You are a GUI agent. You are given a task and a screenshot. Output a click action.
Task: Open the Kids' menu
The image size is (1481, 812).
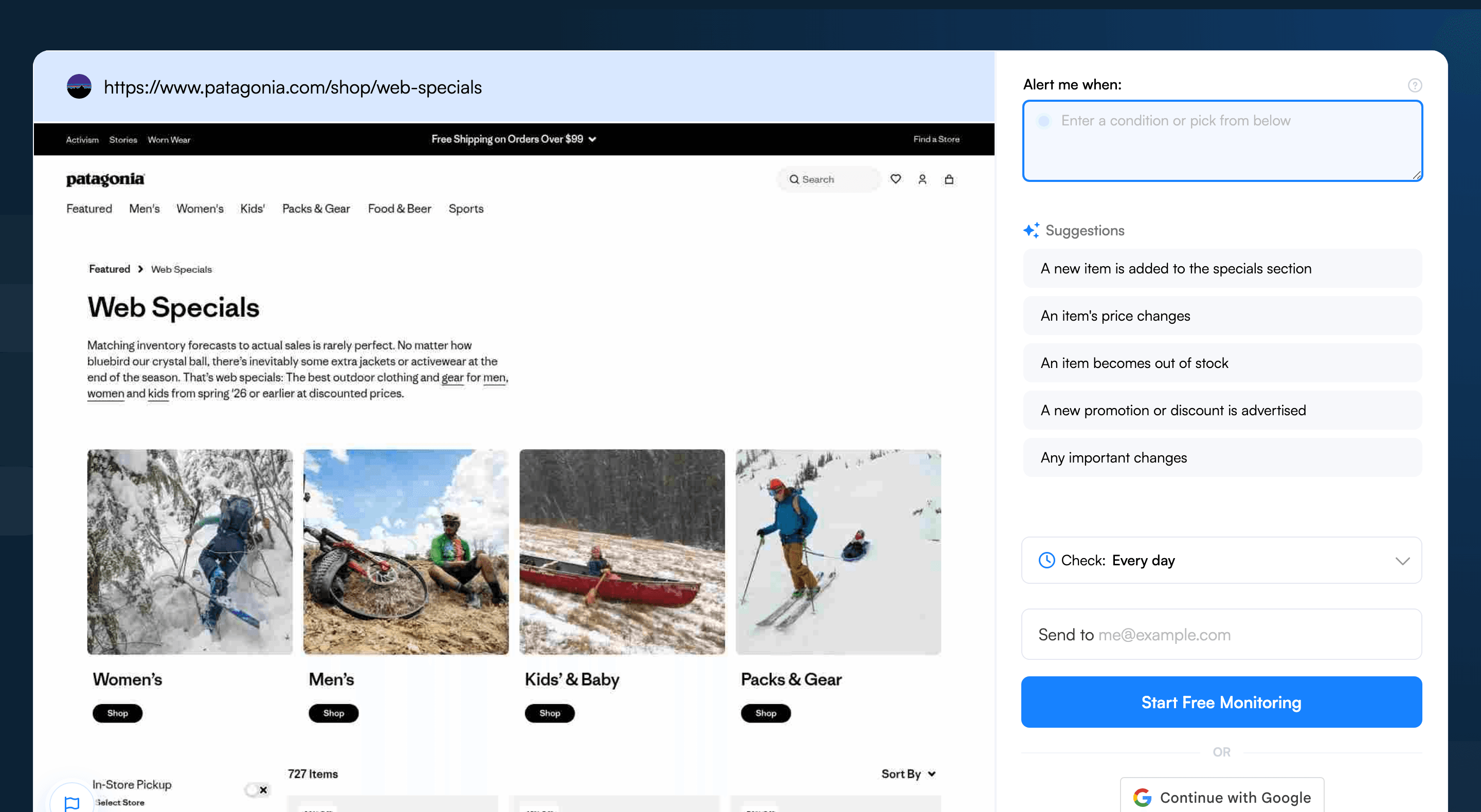pyautogui.click(x=252, y=209)
